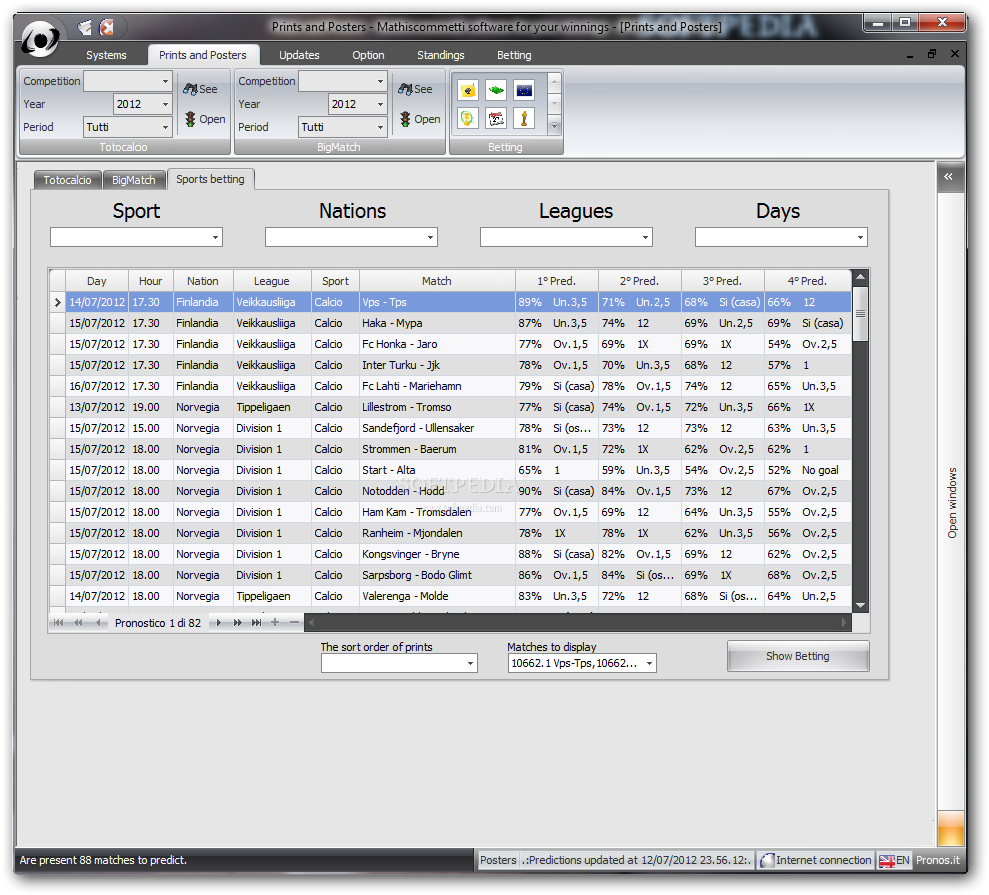Open Totocalcio Competition dropdown

pyautogui.click(x=165, y=81)
